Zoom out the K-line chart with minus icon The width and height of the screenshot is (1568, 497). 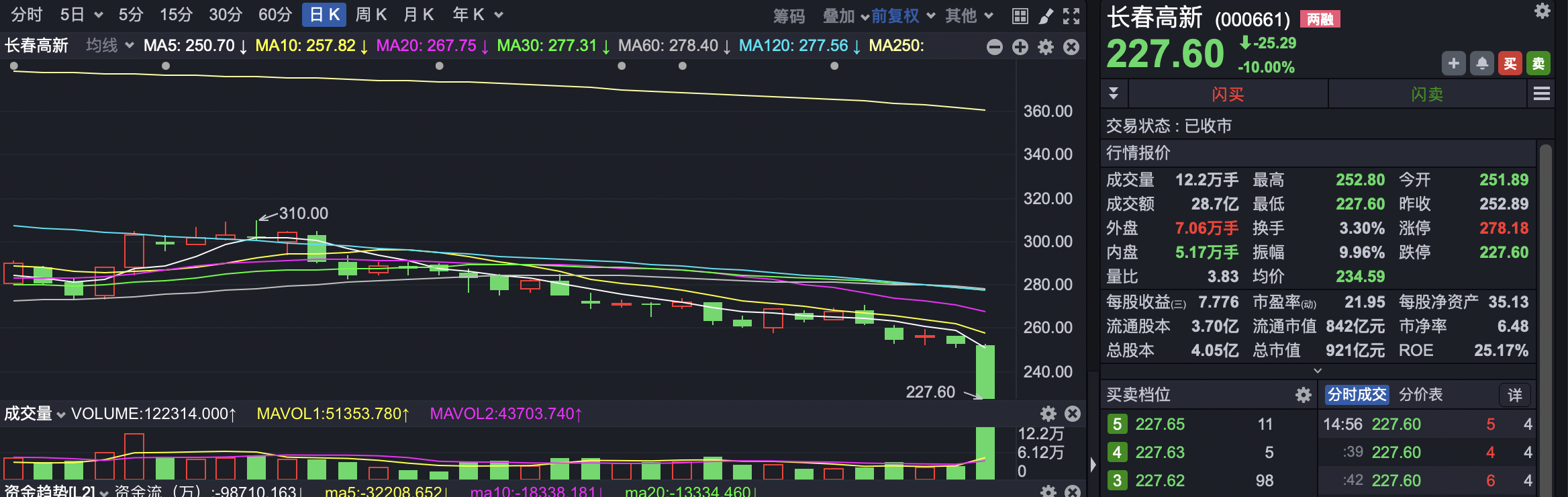click(x=995, y=46)
